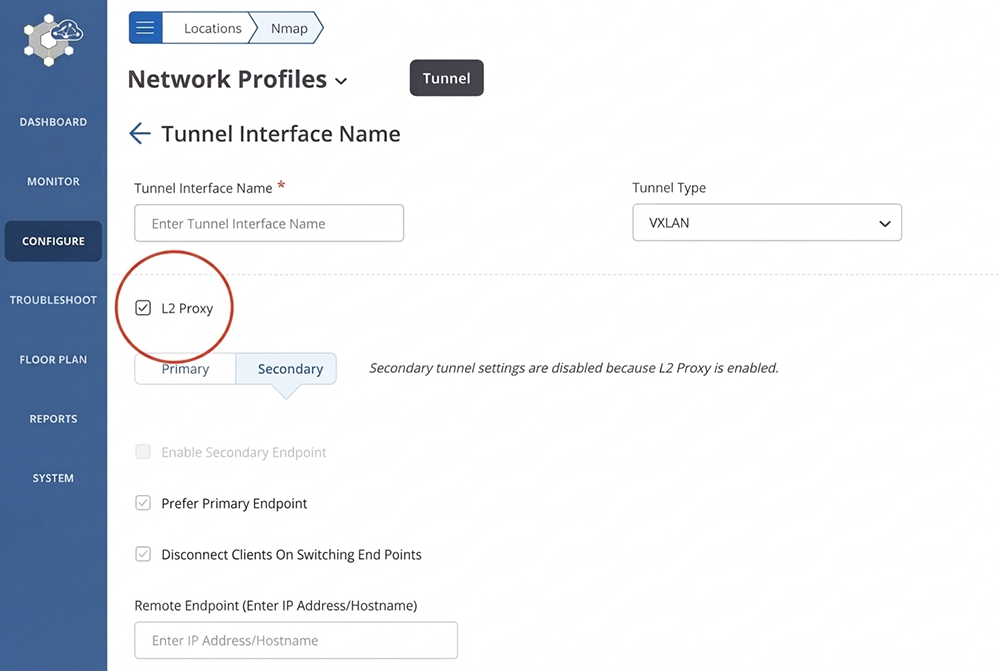Viewport: 1000px width, 671px height.
Task: Click the Nmap breadcrumb
Action: 289,28
